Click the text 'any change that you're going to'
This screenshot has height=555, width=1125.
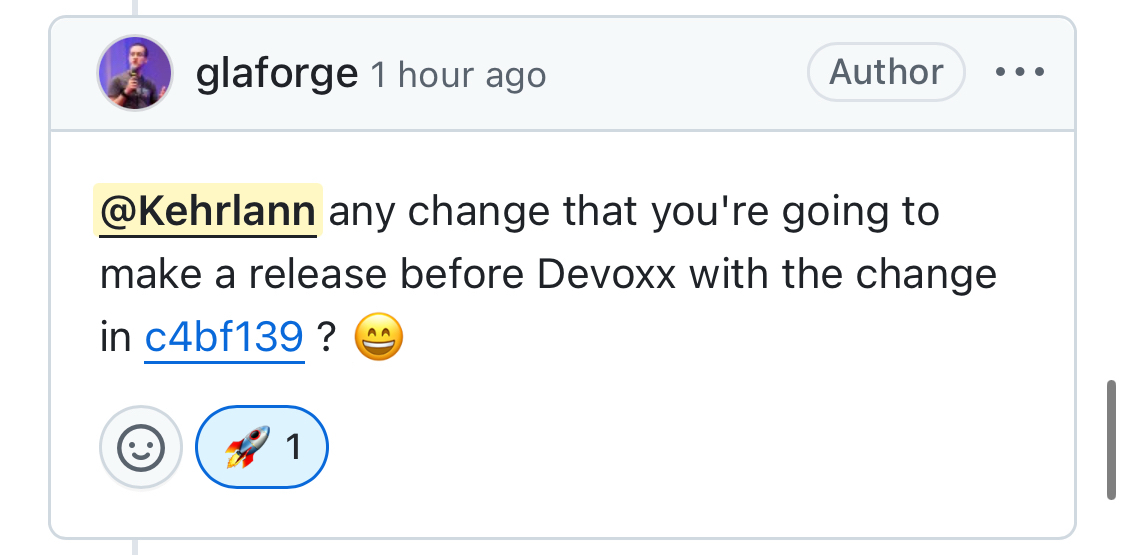634,212
